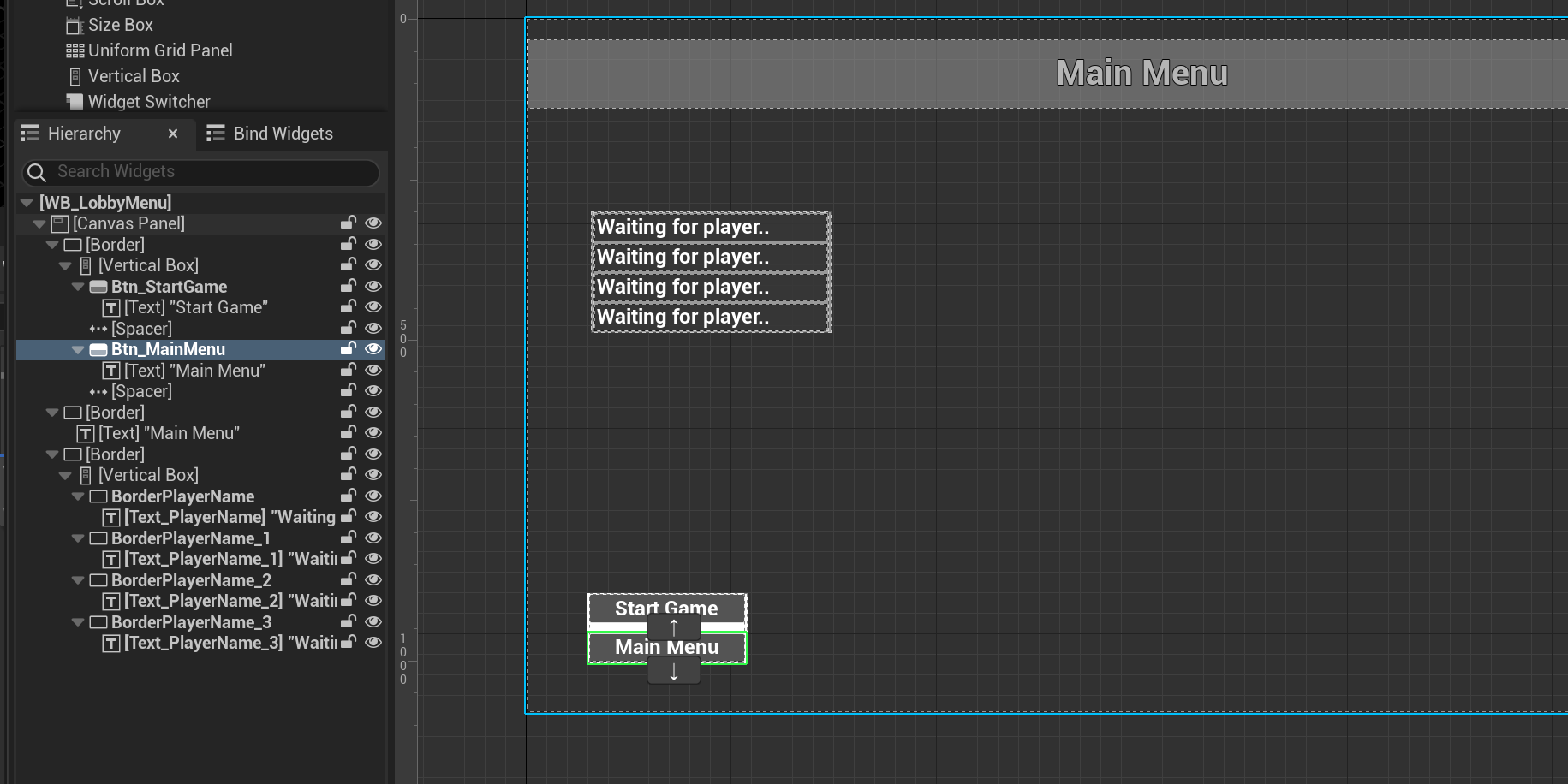Select the [Text_PlayerName_1] row

200,559
